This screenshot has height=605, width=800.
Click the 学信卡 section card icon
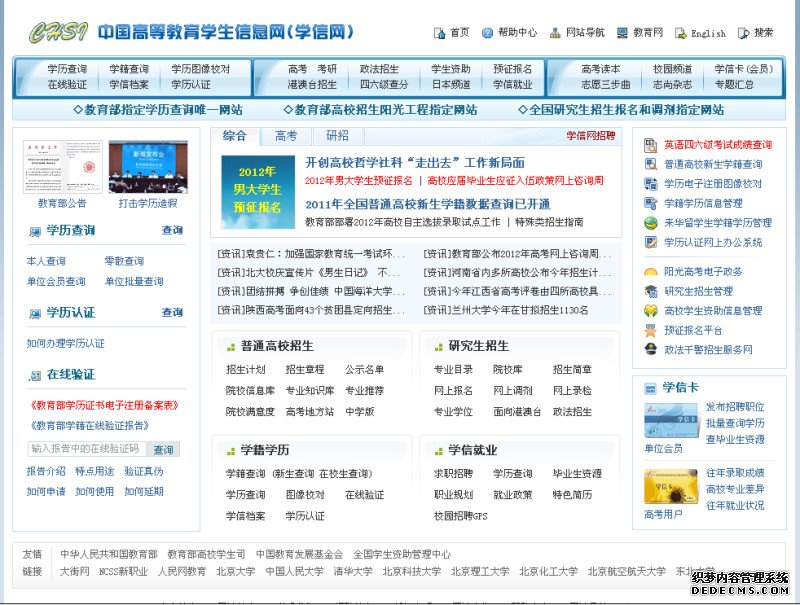[650, 389]
